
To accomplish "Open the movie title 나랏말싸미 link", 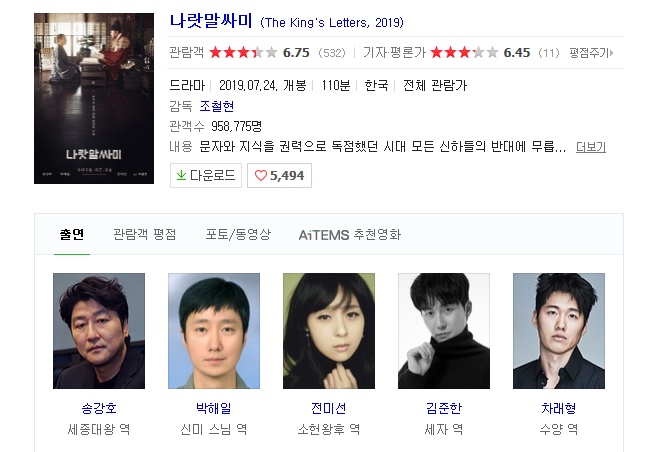I will [211, 21].
